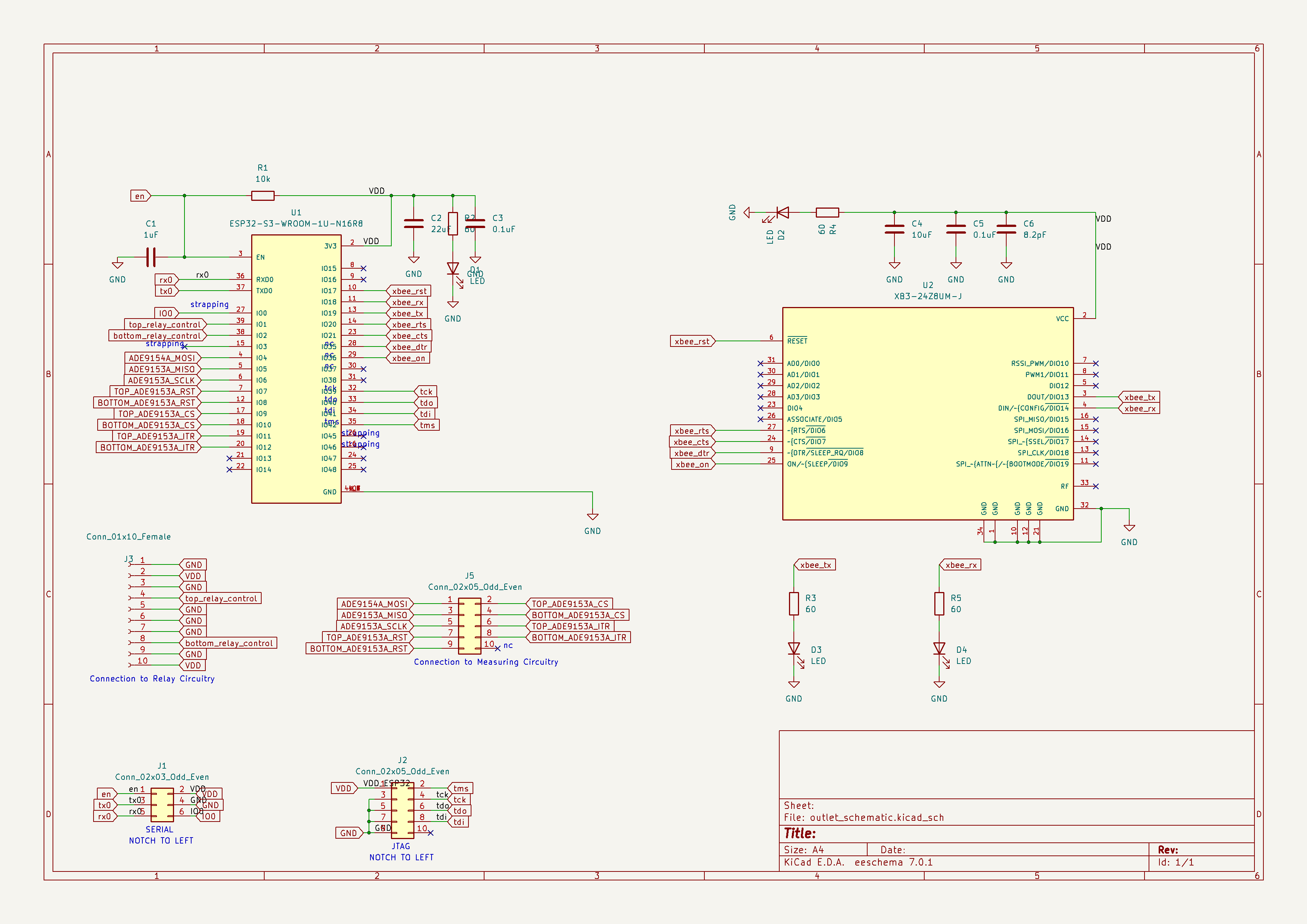Screen dimensions: 1307x924
Task: Select the tck hierarchical label near IO39
Action: pyautogui.click(x=425, y=392)
